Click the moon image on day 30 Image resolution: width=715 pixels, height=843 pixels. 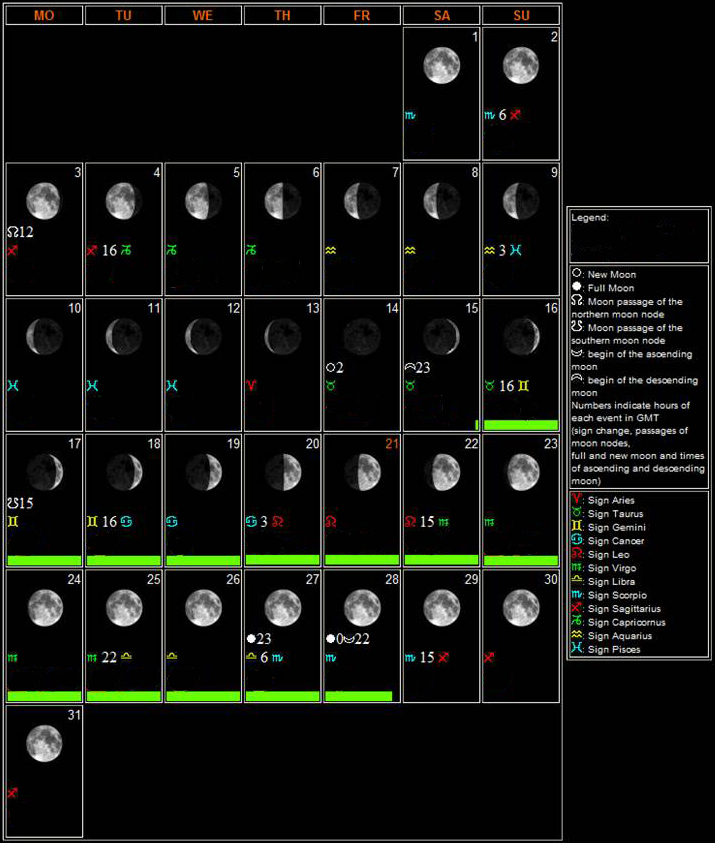(x=521, y=605)
